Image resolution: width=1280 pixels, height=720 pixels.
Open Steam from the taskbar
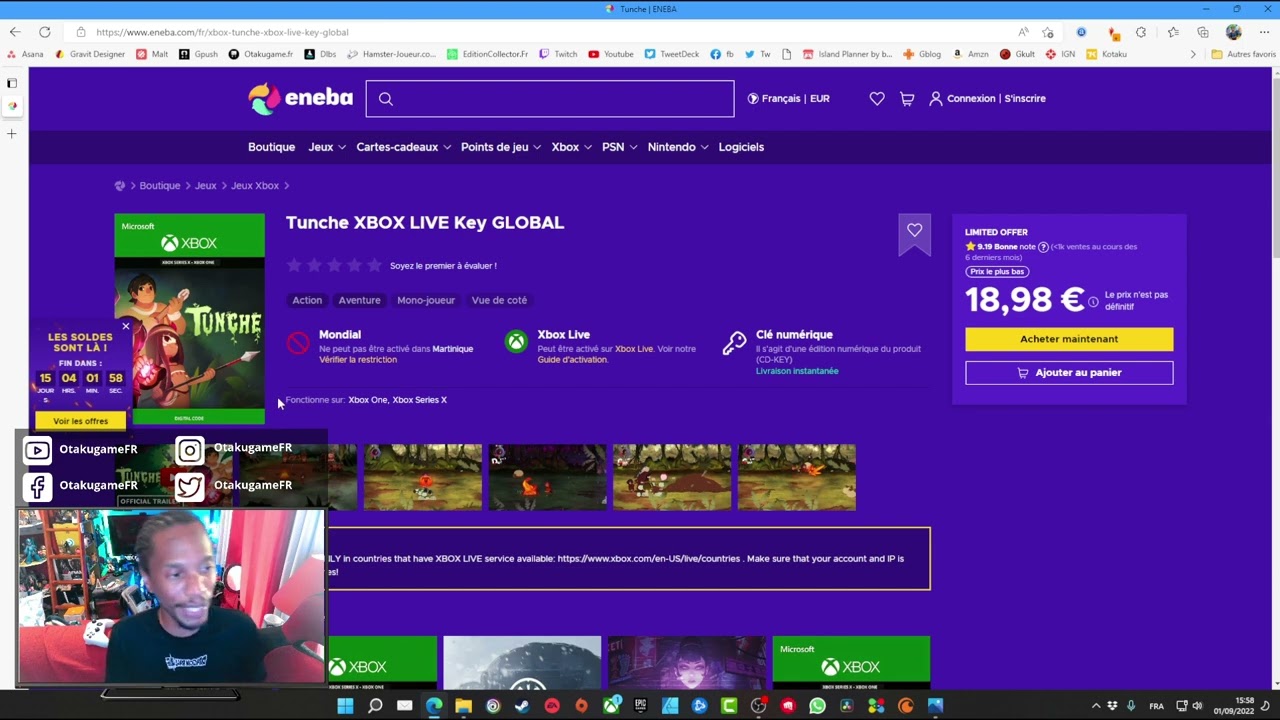click(x=522, y=706)
